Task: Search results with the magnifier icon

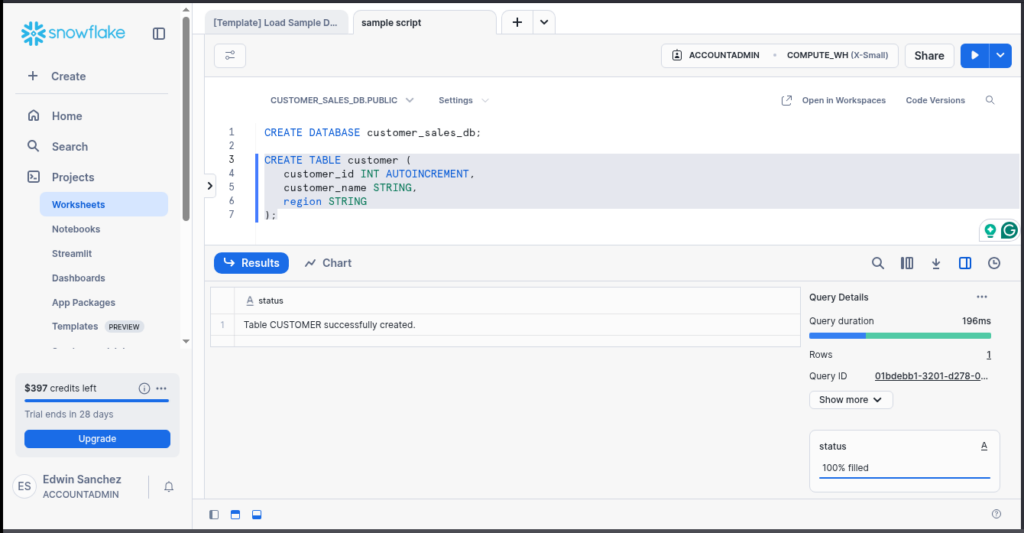Action: [x=878, y=263]
